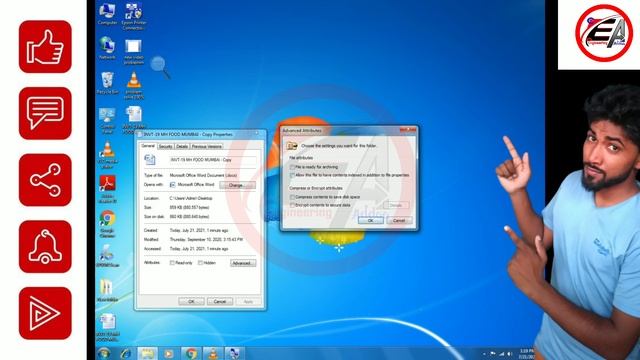Select the Recycle Bin icon
The image size is (640, 360).
pyautogui.click(x=107, y=83)
